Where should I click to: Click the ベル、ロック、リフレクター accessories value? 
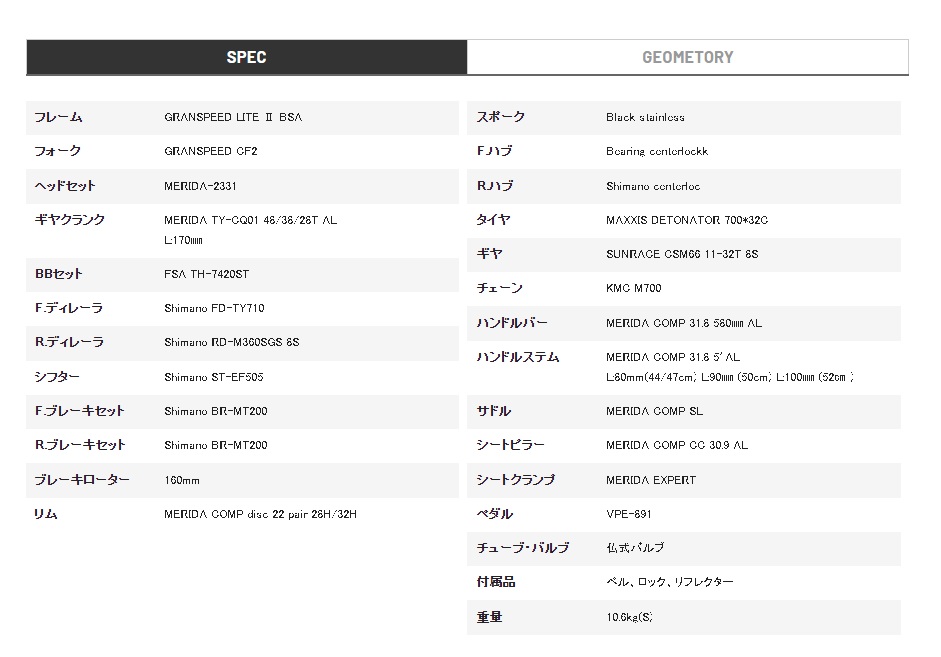tap(670, 582)
